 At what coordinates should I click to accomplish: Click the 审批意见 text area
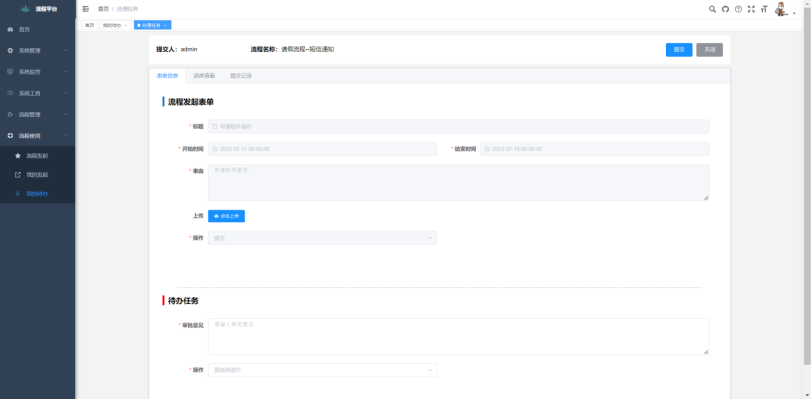[x=459, y=336]
